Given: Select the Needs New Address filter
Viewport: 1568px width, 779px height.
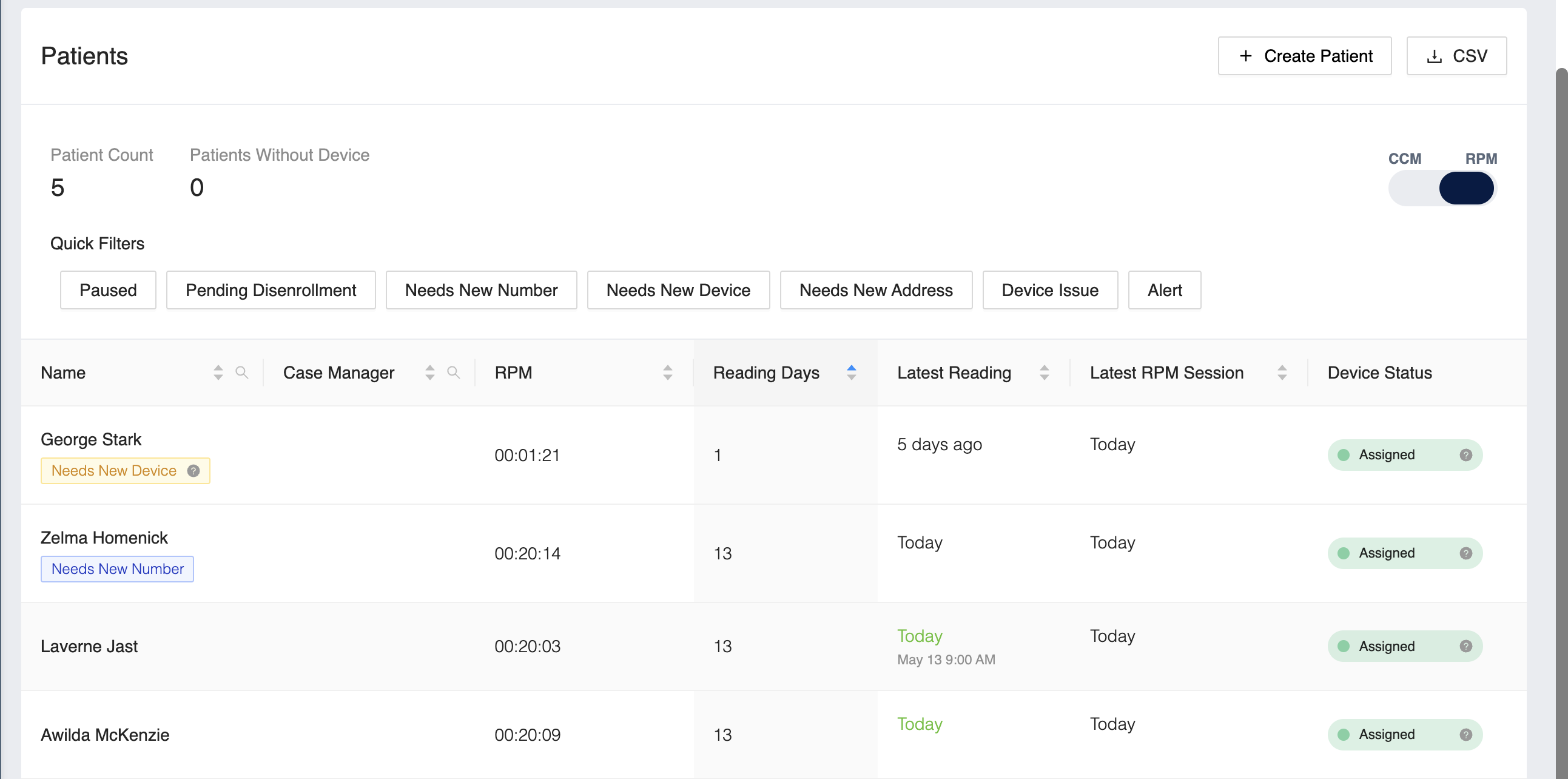Looking at the screenshot, I should tap(875, 290).
